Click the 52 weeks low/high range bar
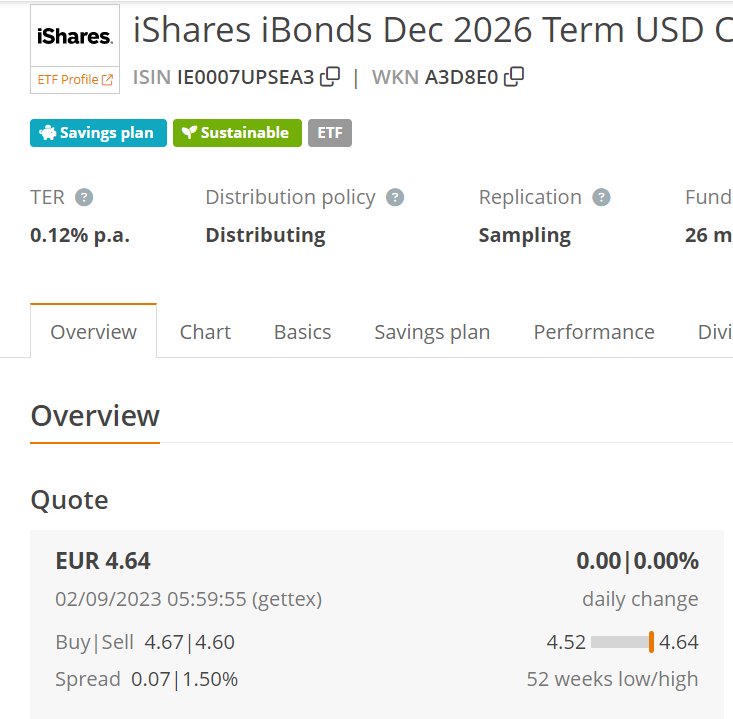The image size is (733, 719). pyautogui.click(x=622, y=642)
